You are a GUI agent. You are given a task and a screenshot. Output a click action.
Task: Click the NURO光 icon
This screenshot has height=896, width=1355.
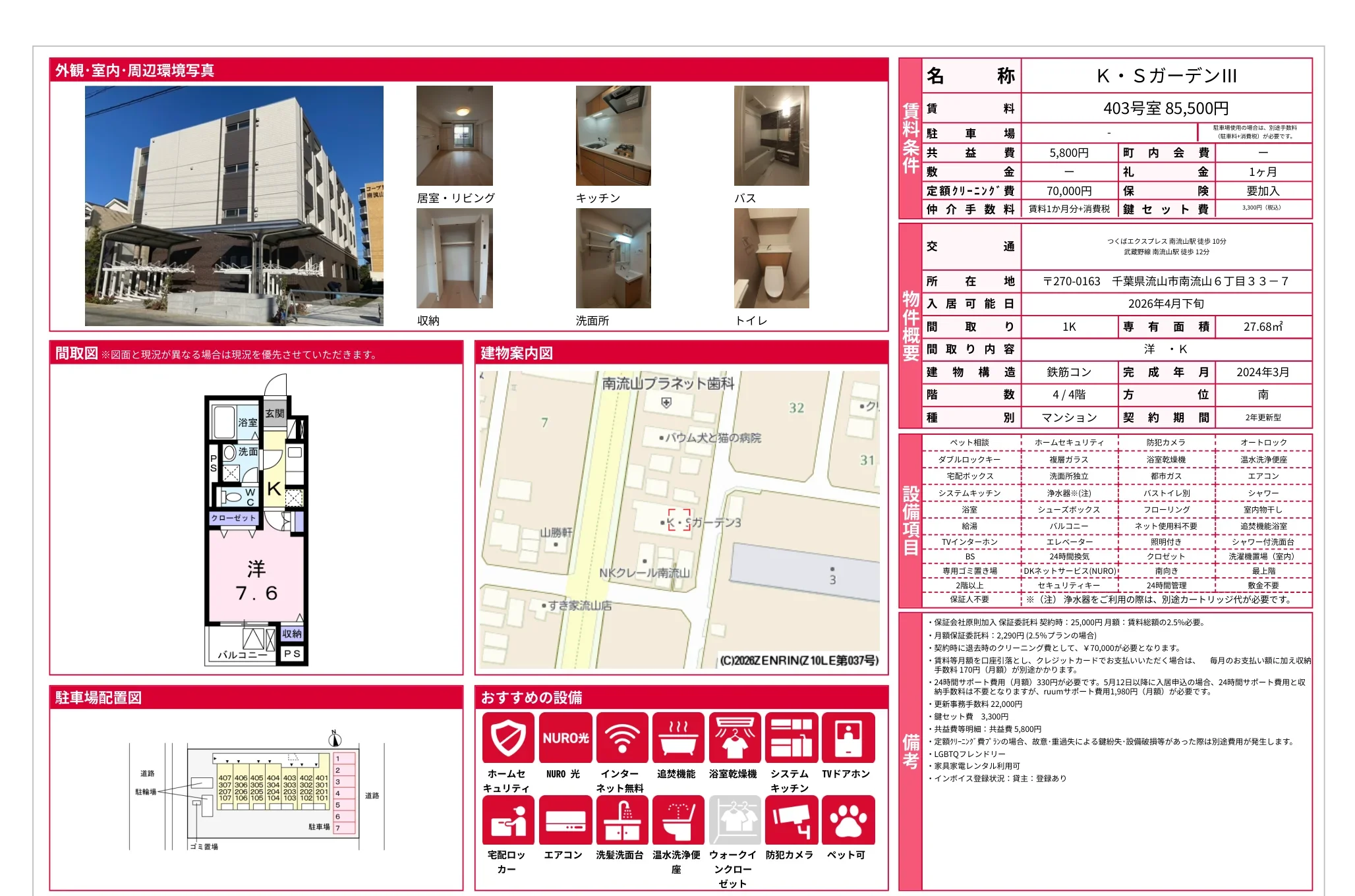565,737
